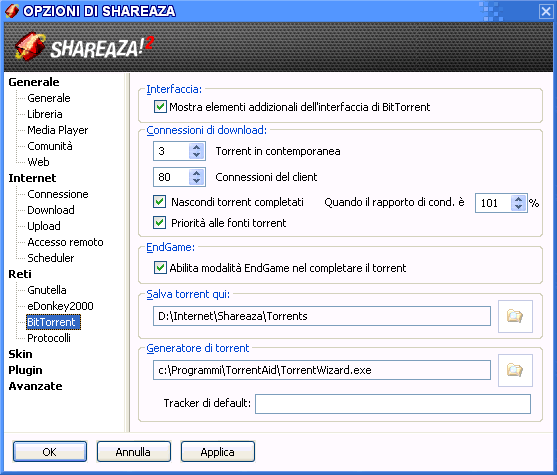The width and height of the screenshot is (557, 475).
Task: Increase the simultaneous torrents count
Action: click(x=196, y=147)
